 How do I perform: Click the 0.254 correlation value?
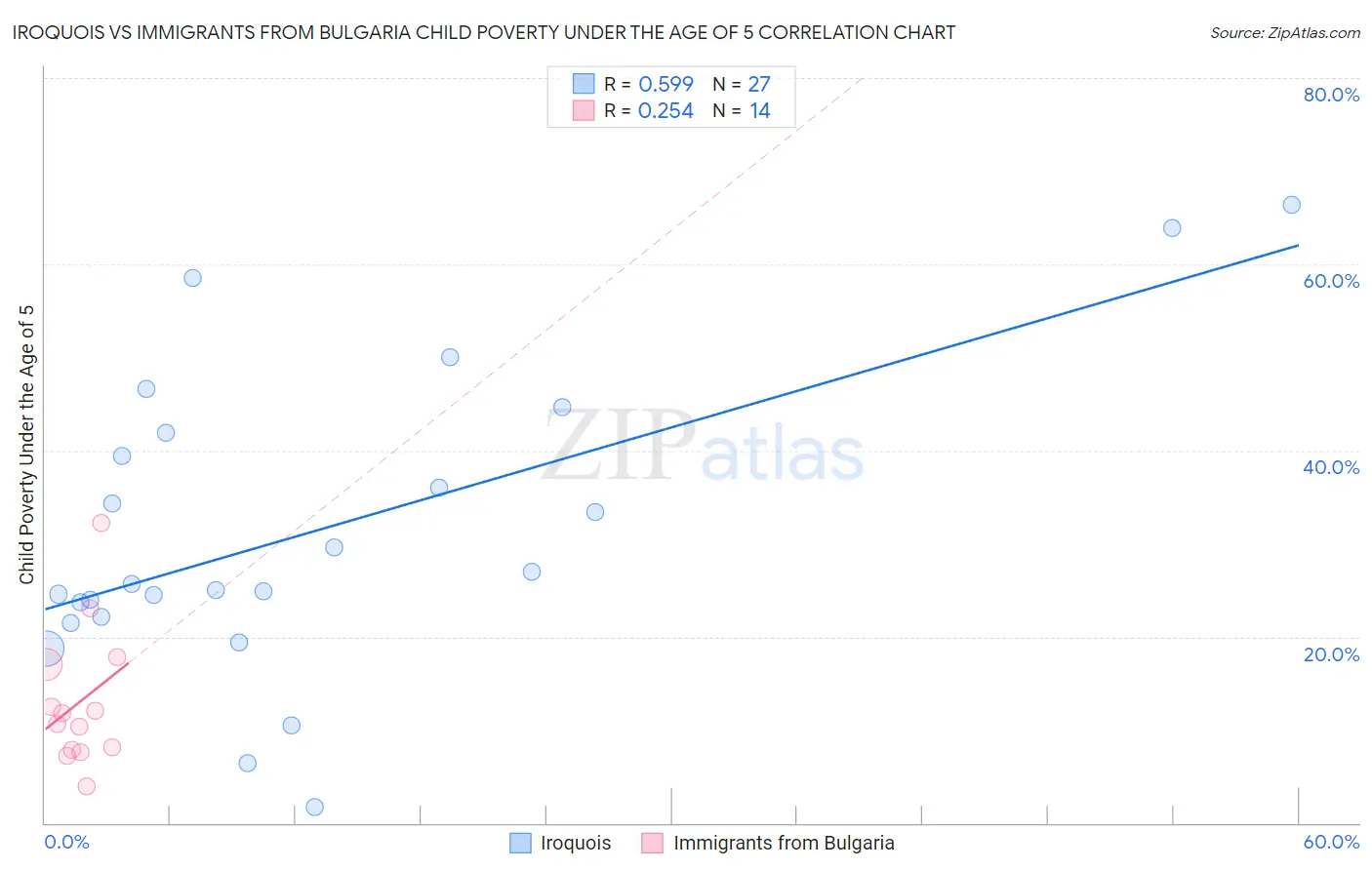point(666,111)
